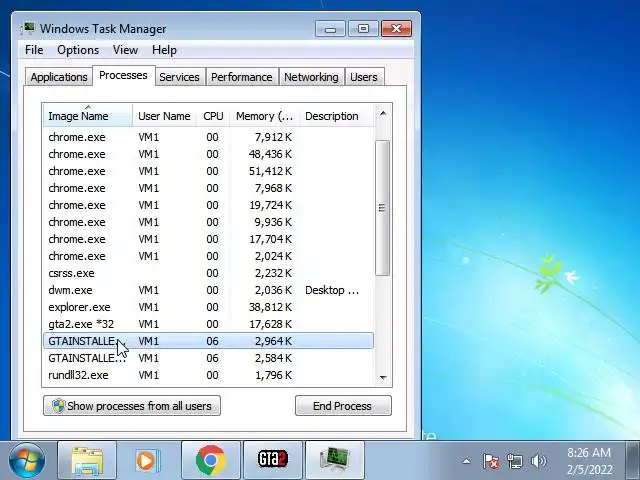Click the process list scroll up arrow
The image size is (640, 480).
pyautogui.click(x=382, y=113)
